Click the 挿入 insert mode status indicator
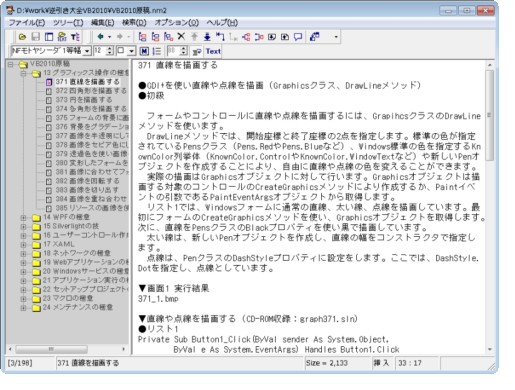Viewport: 515px width, 390px height. [381, 363]
